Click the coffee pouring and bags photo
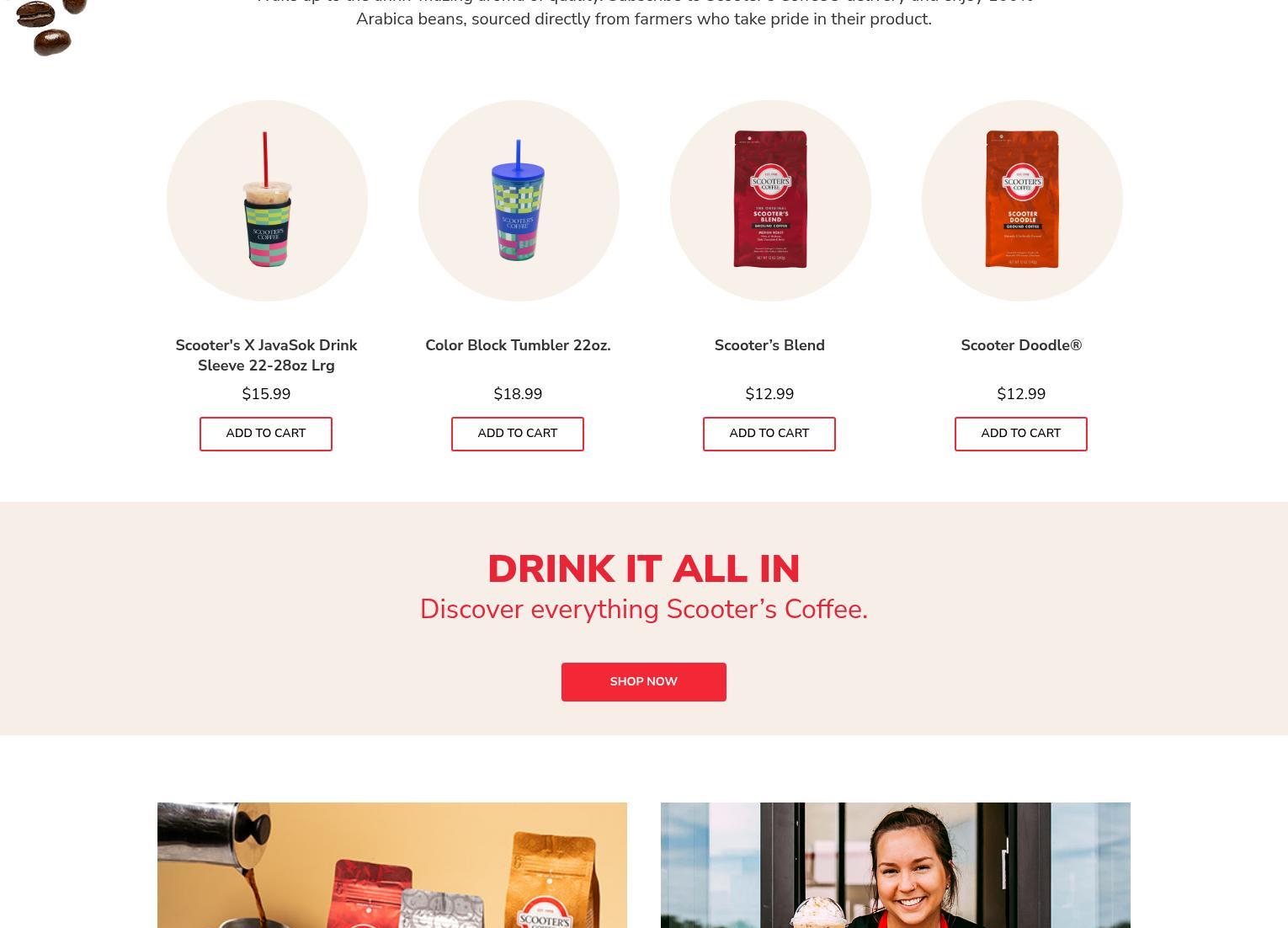 (x=392, y=865)
